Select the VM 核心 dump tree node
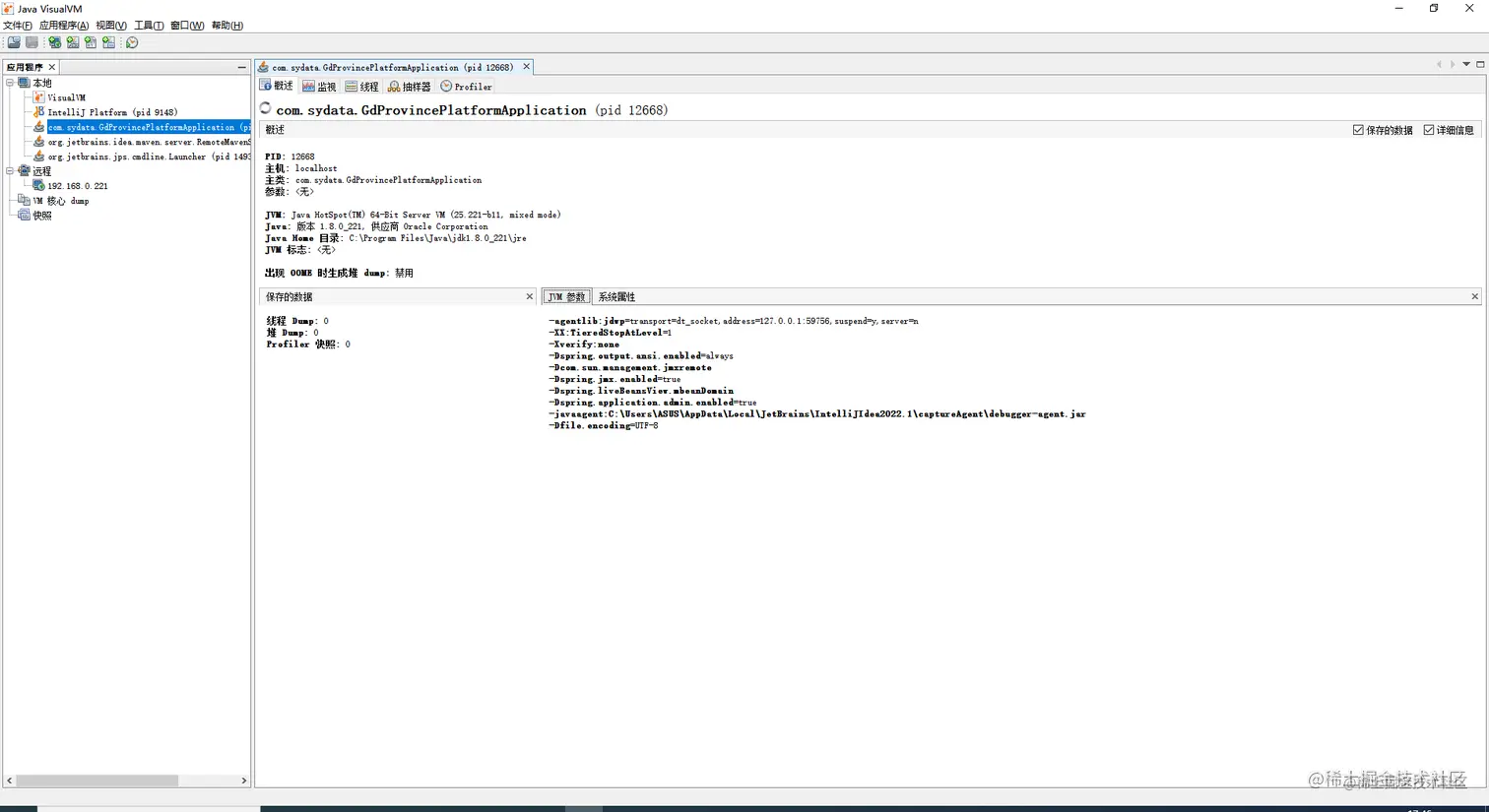Screen dimensions: 1489x812 pyautogui.click(x=60, y=200)
